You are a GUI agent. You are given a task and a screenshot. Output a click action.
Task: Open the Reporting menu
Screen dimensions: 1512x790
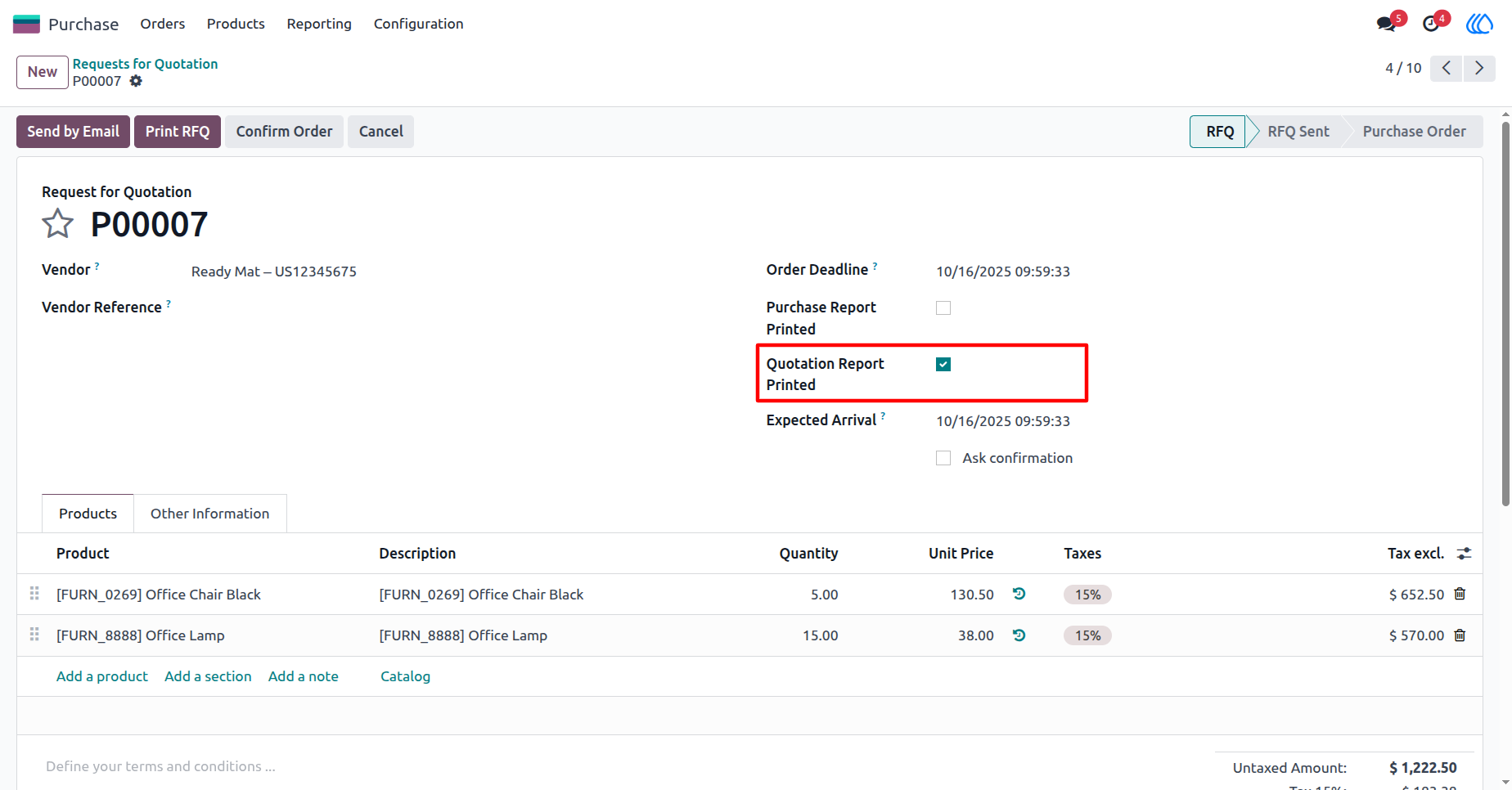319,24
